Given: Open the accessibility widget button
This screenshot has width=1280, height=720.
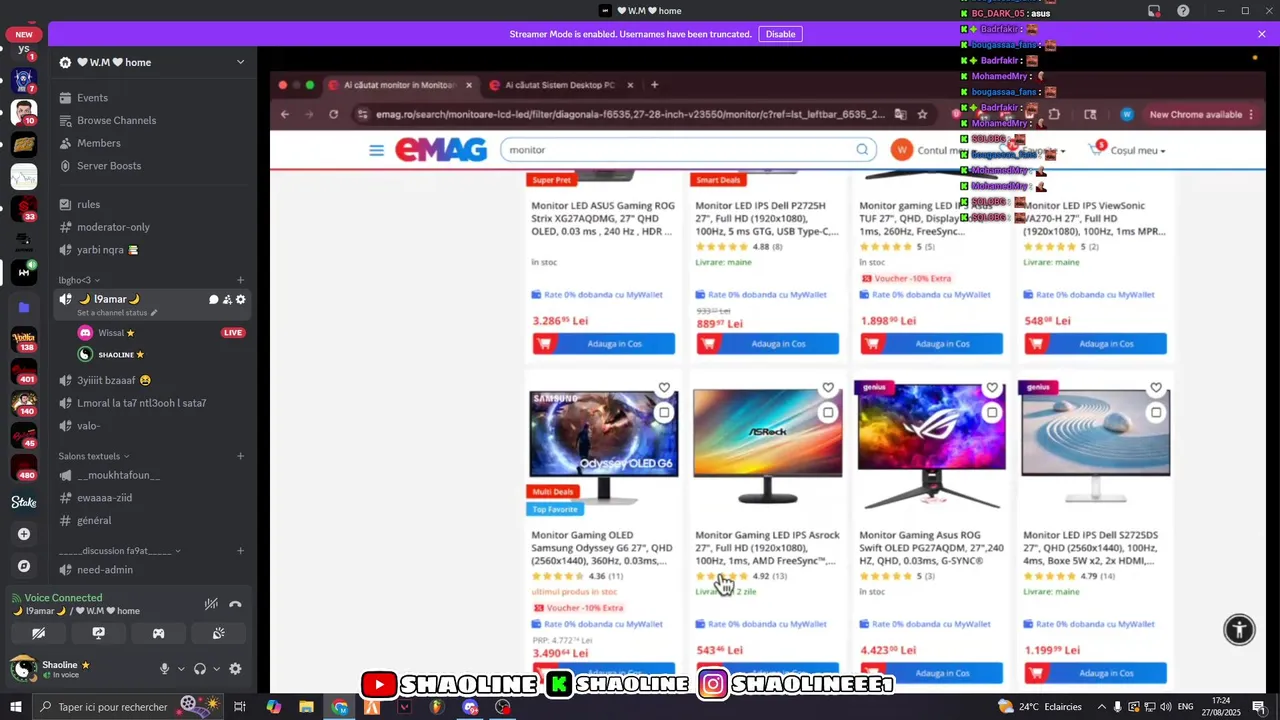Looking at the screenshot, I should (x=1239, y=629).
